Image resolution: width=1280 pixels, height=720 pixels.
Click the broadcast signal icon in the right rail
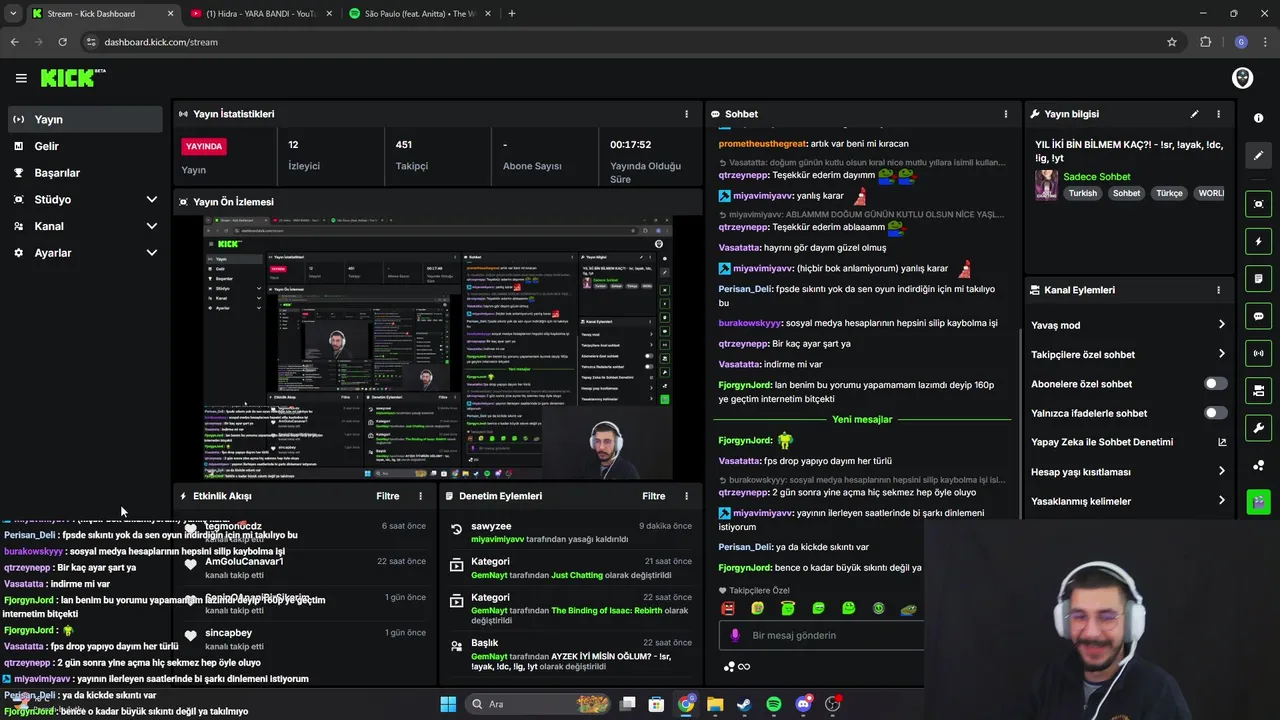(x=1258, y=353)
